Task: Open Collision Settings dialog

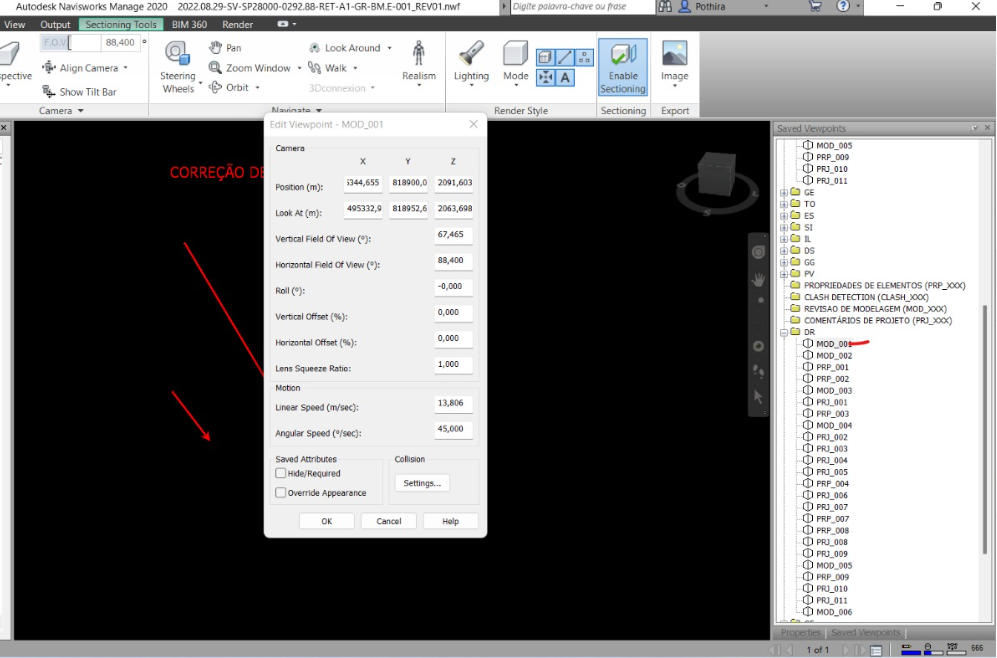Action: pos(421,482)
